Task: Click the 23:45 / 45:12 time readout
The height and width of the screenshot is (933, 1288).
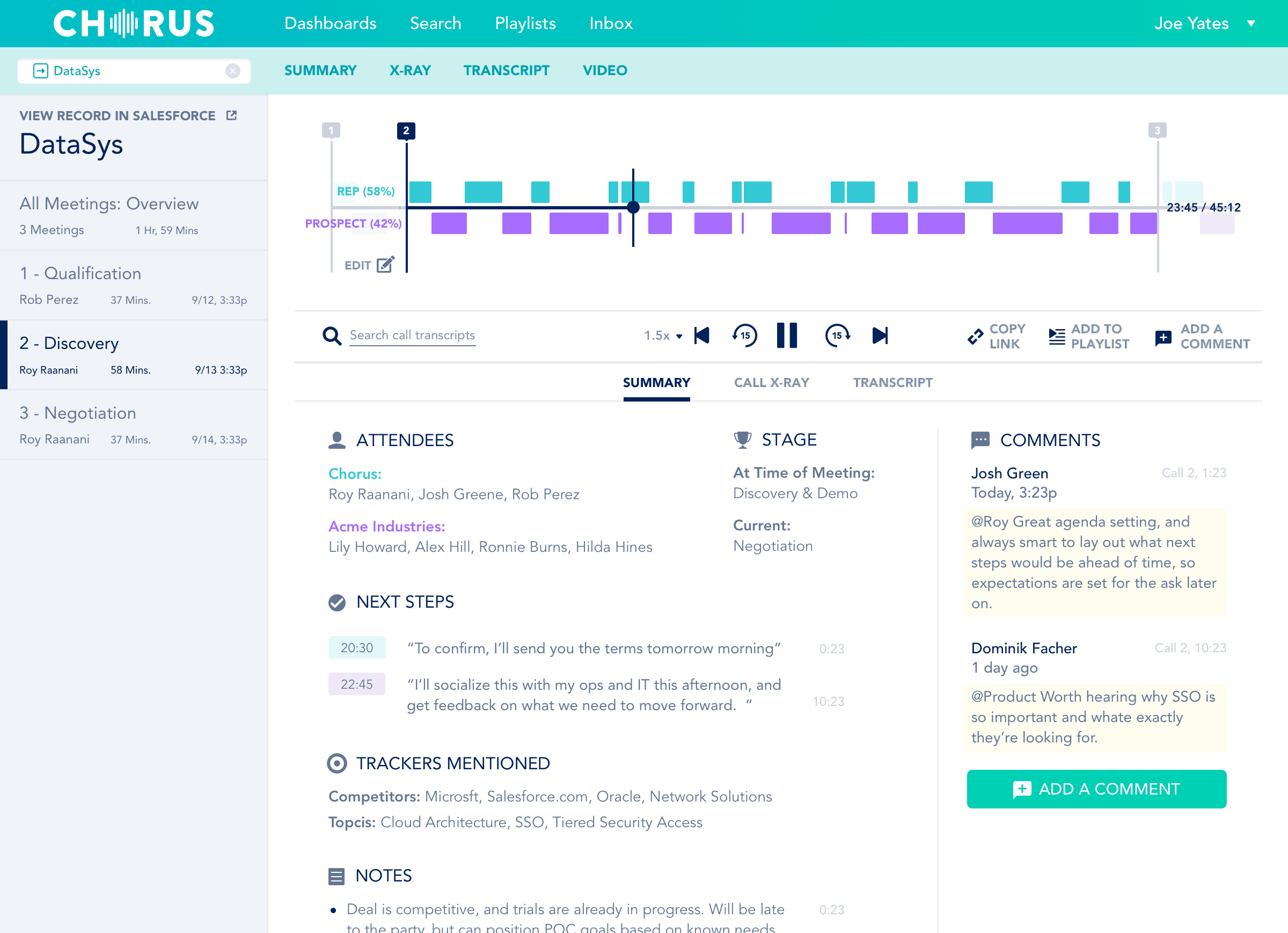Action: tap(1203, 207)
